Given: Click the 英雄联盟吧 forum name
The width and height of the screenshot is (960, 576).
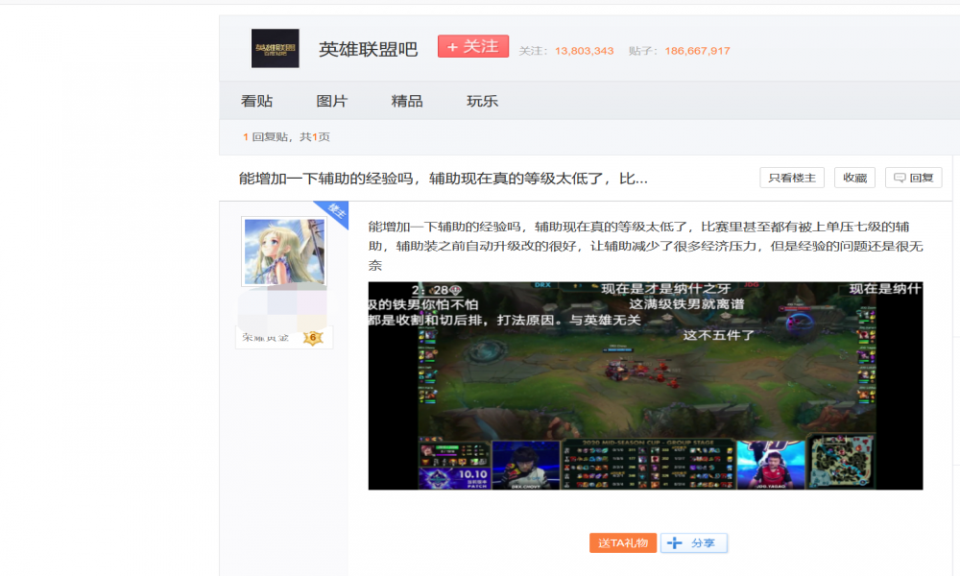Looking at the screenshot, I should (368, 49).
